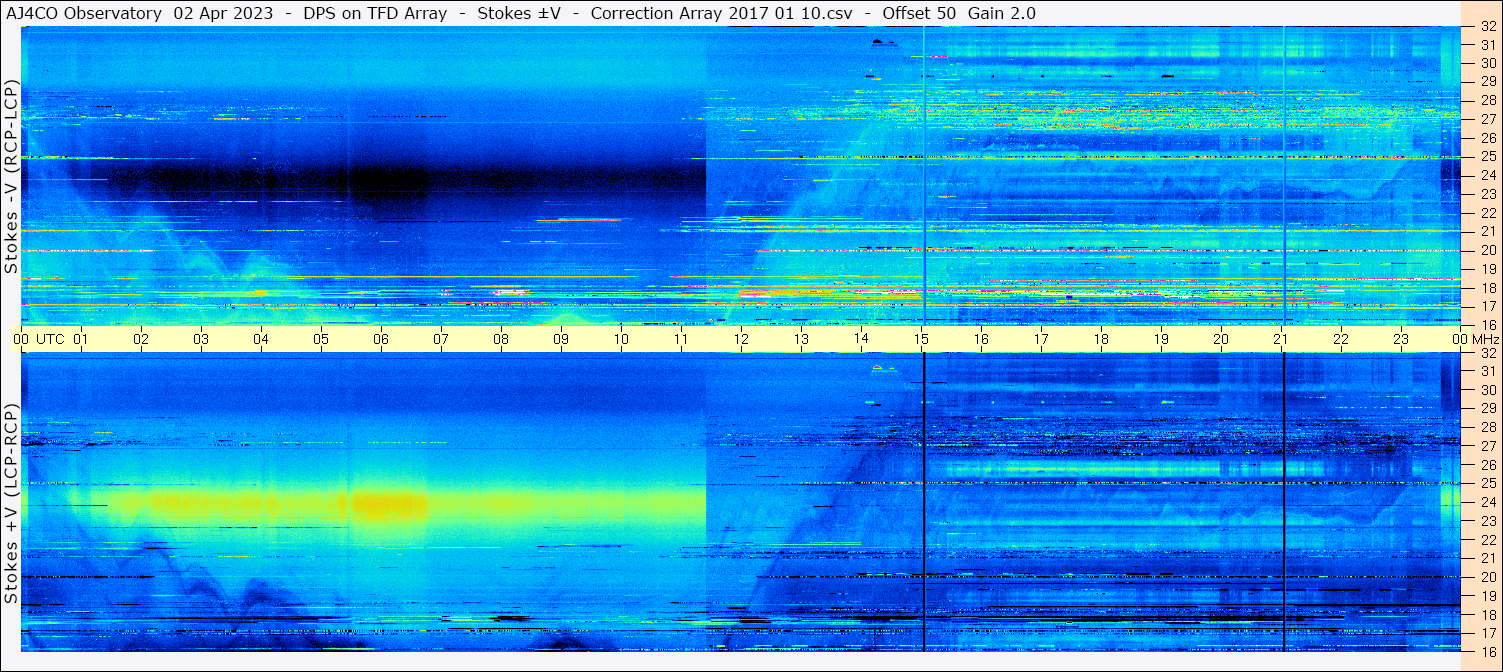Screen dimensions: 1503x672
Task: Click the "UTC" label on time axis
Action: (x=50, y=339)
